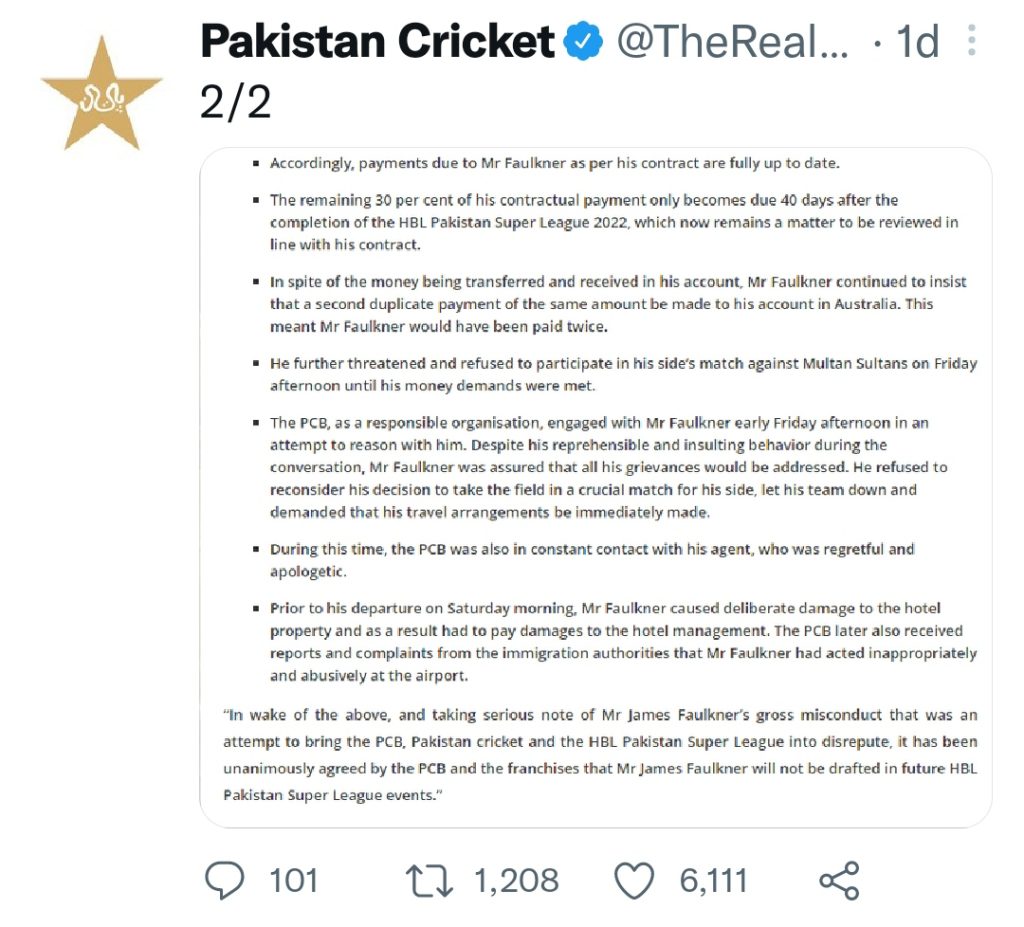This screenshot has height=927, width=1024.
Task: Open the Pakistan Cricket display name
Action: [377, 41]
